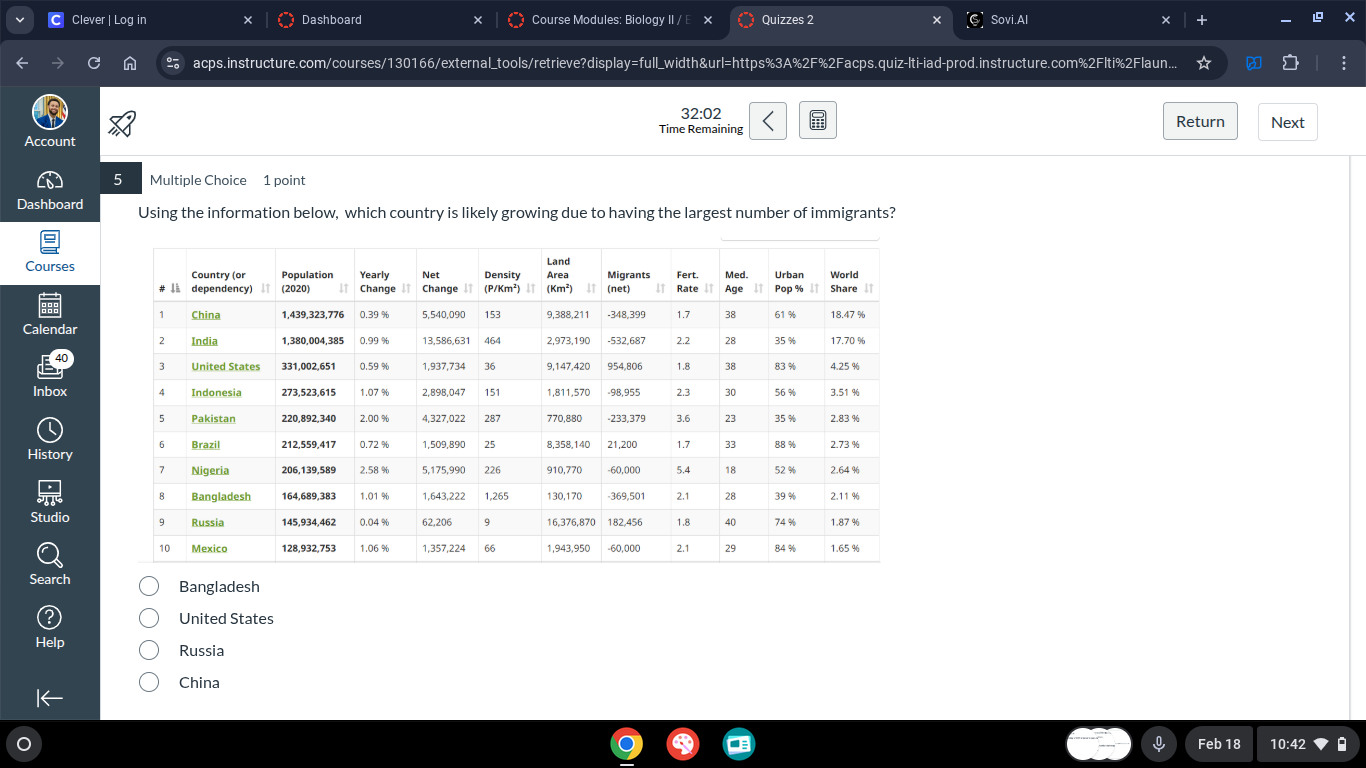This screenshot has height=768, width=1366.
Task: Open Calendar in sidebar
Action: tap(50, 315)
